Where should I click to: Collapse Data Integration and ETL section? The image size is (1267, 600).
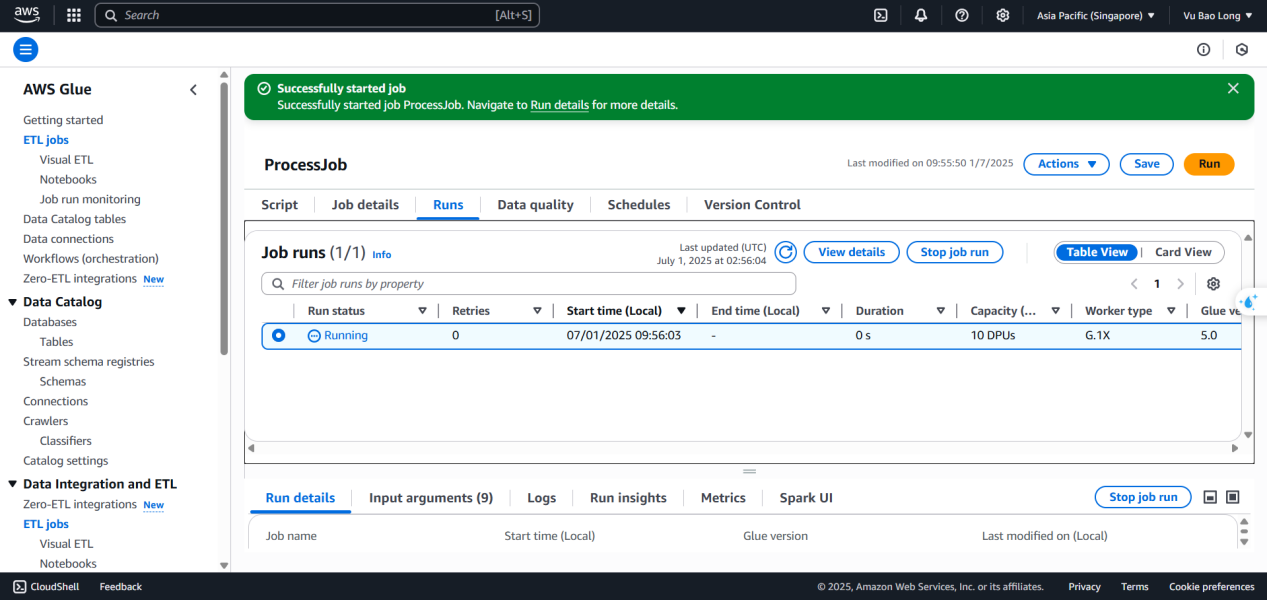(x=13, y=484)
